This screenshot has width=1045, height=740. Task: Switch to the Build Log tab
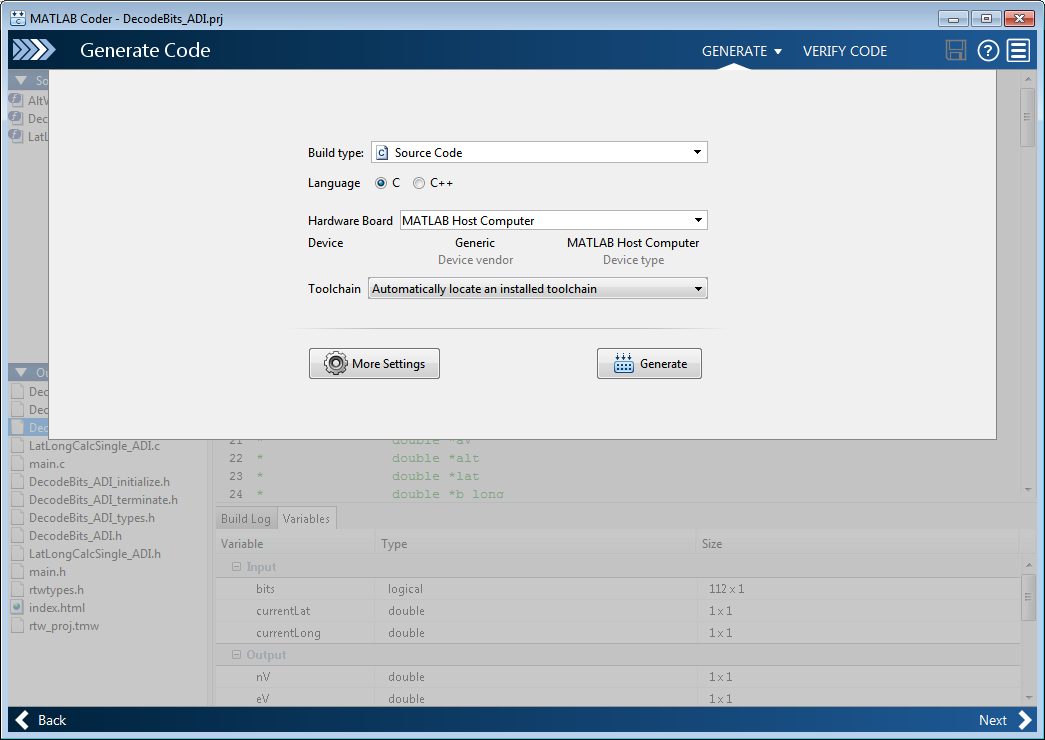(246, 519)
